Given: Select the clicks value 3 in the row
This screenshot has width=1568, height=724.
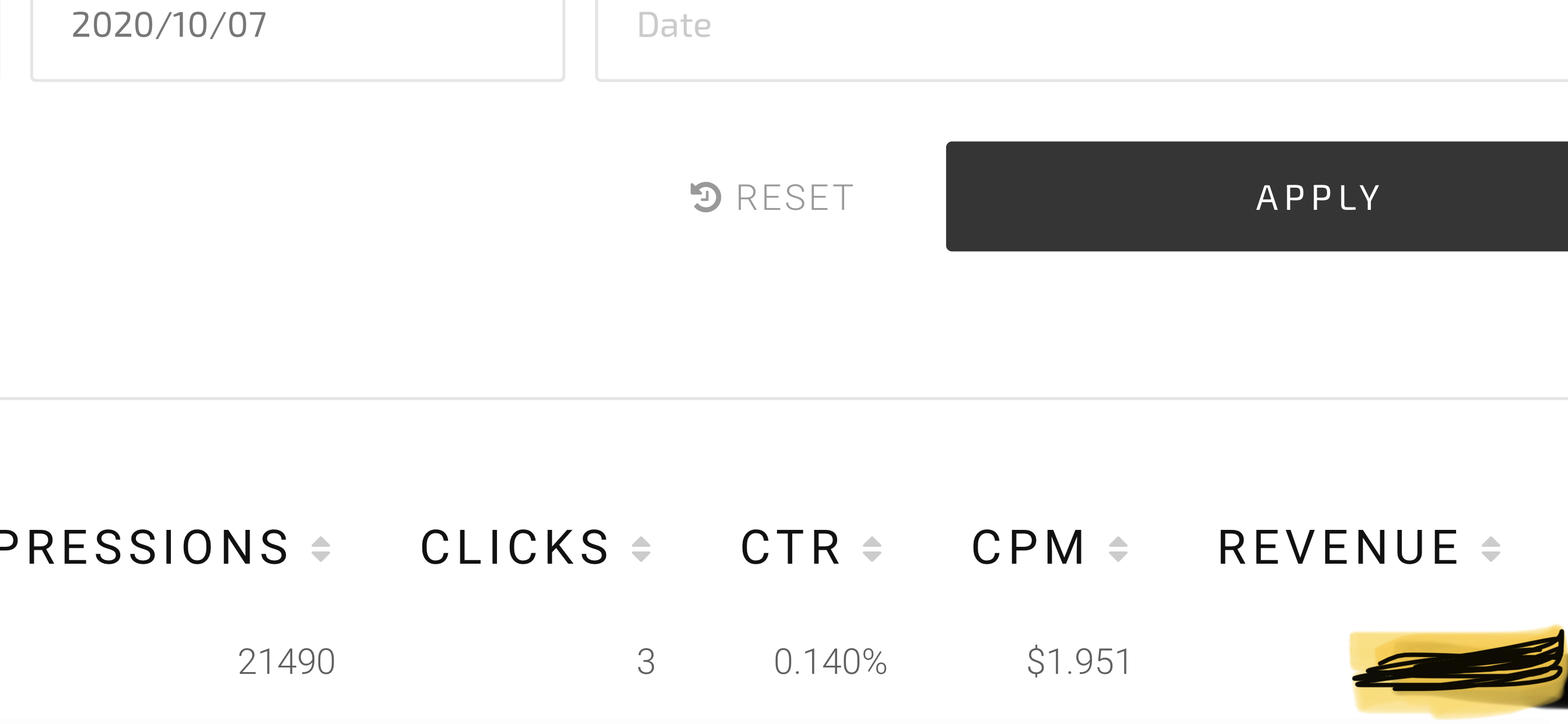Looking at the screenshot, I should [x=646, y=662].
